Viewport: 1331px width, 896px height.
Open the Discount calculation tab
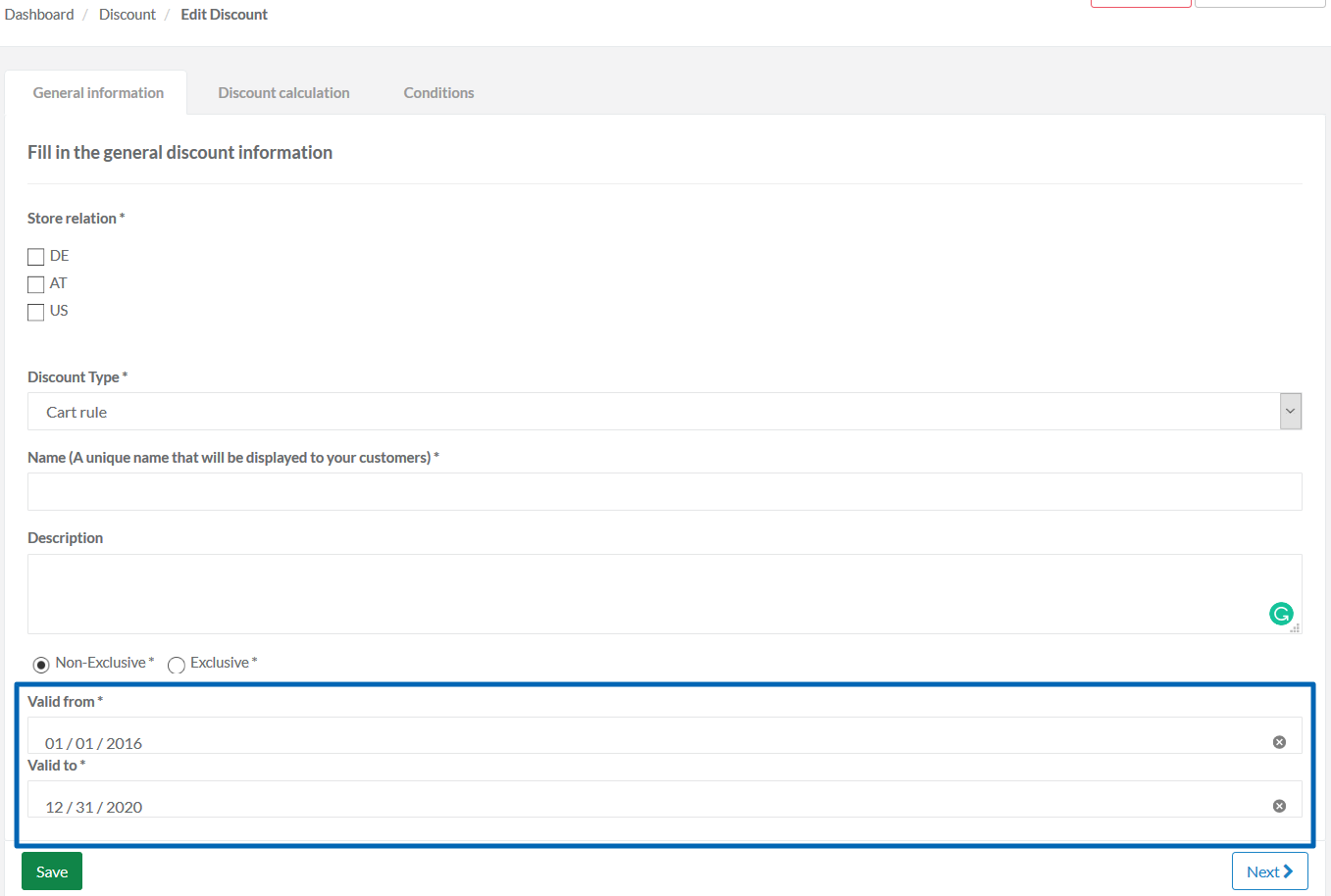tap(283, 93)
